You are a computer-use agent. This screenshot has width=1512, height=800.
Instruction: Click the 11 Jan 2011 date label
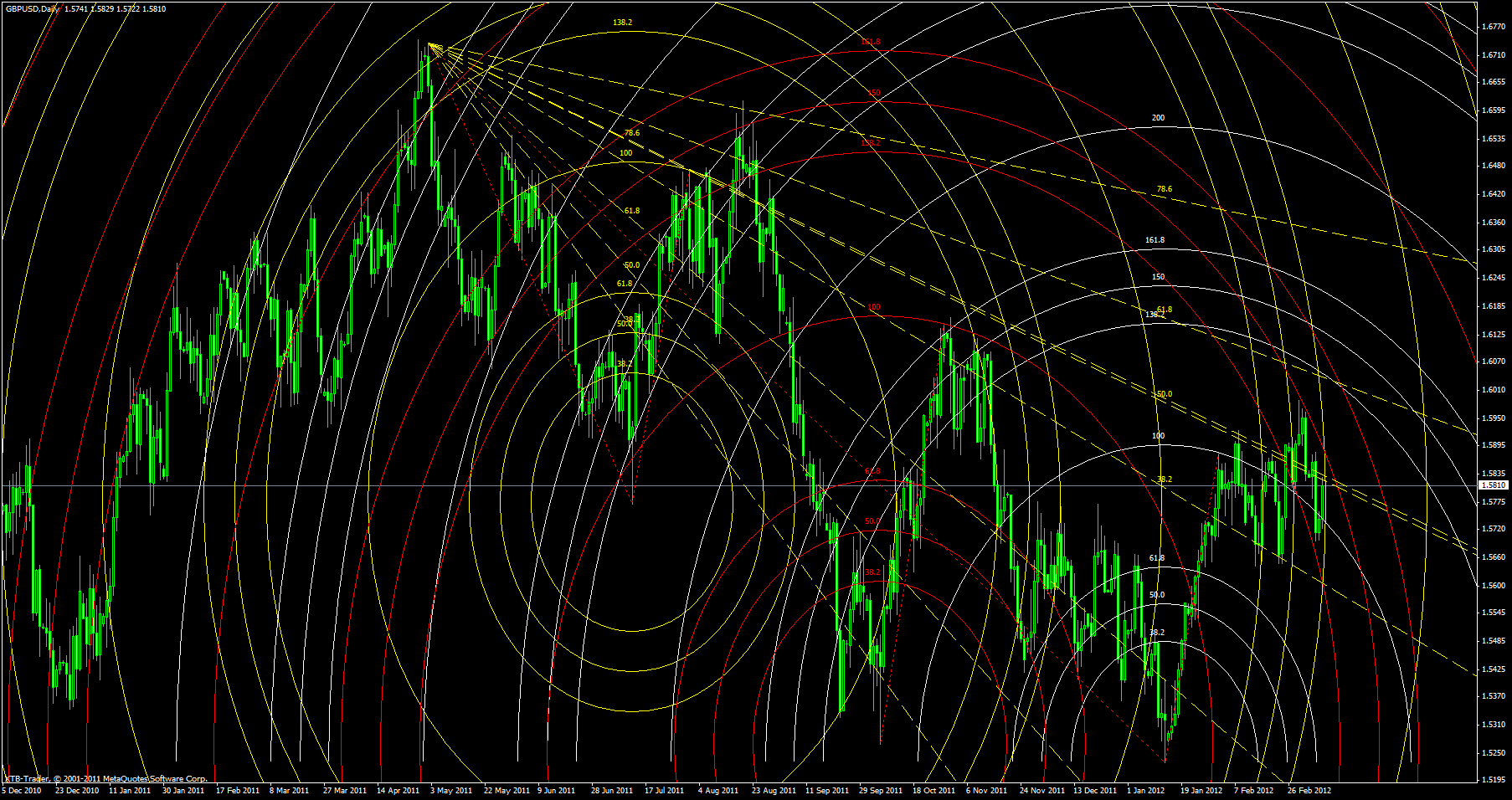pos(130,790)
